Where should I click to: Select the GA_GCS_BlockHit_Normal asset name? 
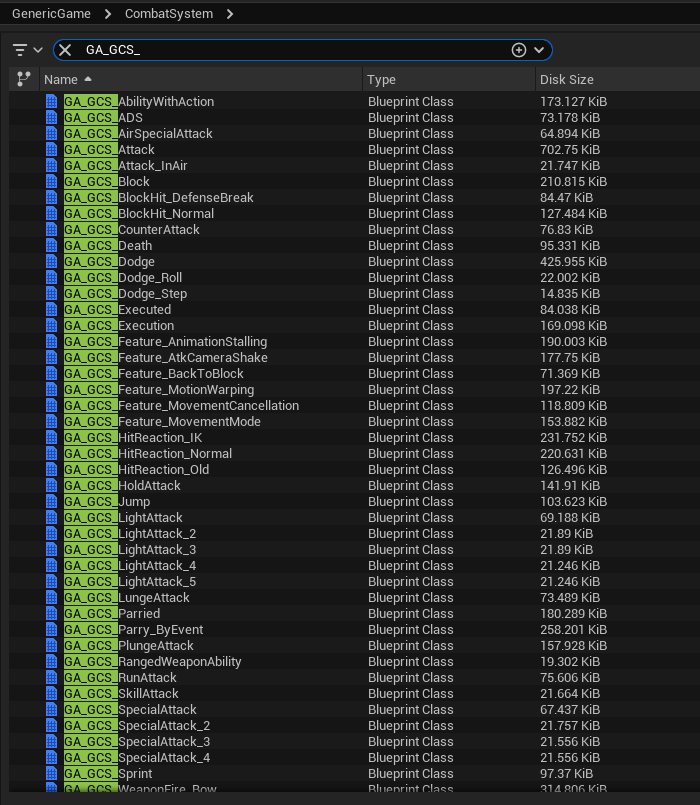[x=139, y=214]
